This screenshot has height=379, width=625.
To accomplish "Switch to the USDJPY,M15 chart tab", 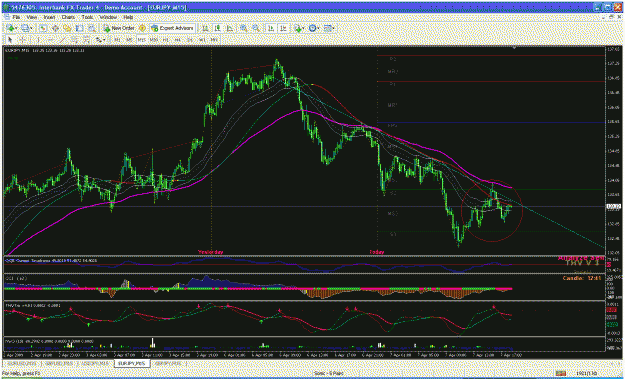I will [x=95, y=363].
